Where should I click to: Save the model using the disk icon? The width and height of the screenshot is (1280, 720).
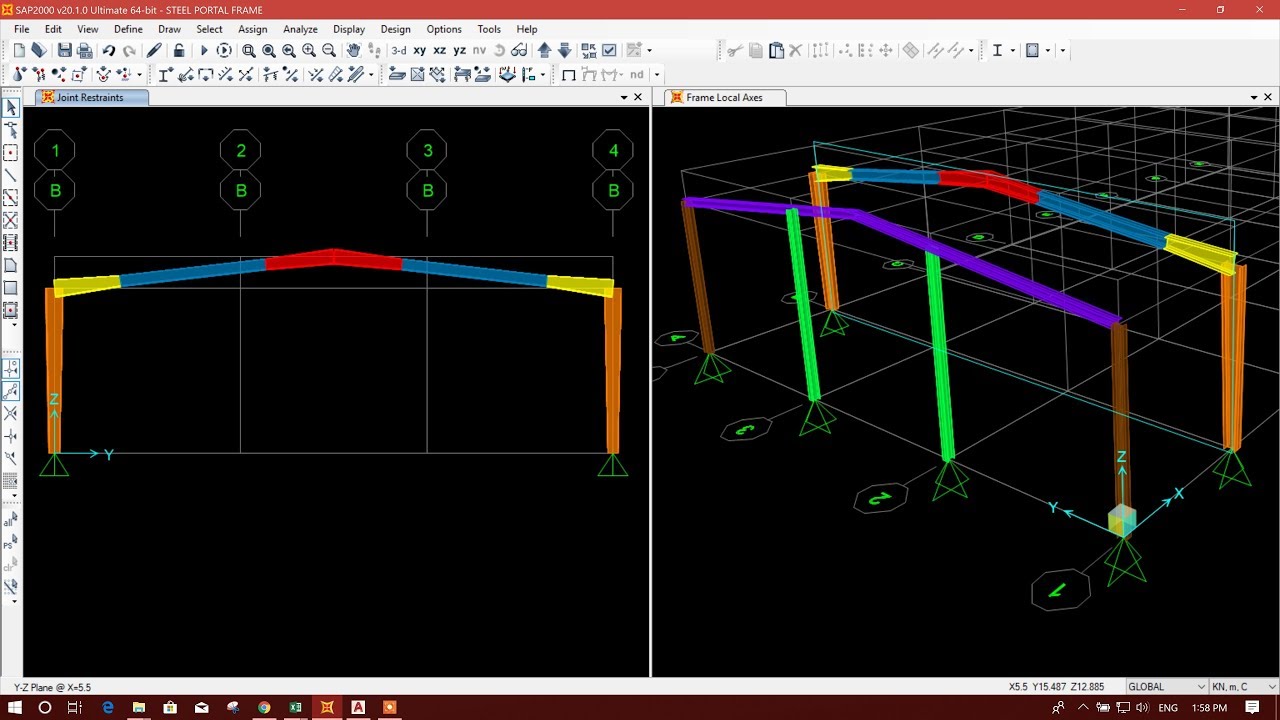pos(64,50)
